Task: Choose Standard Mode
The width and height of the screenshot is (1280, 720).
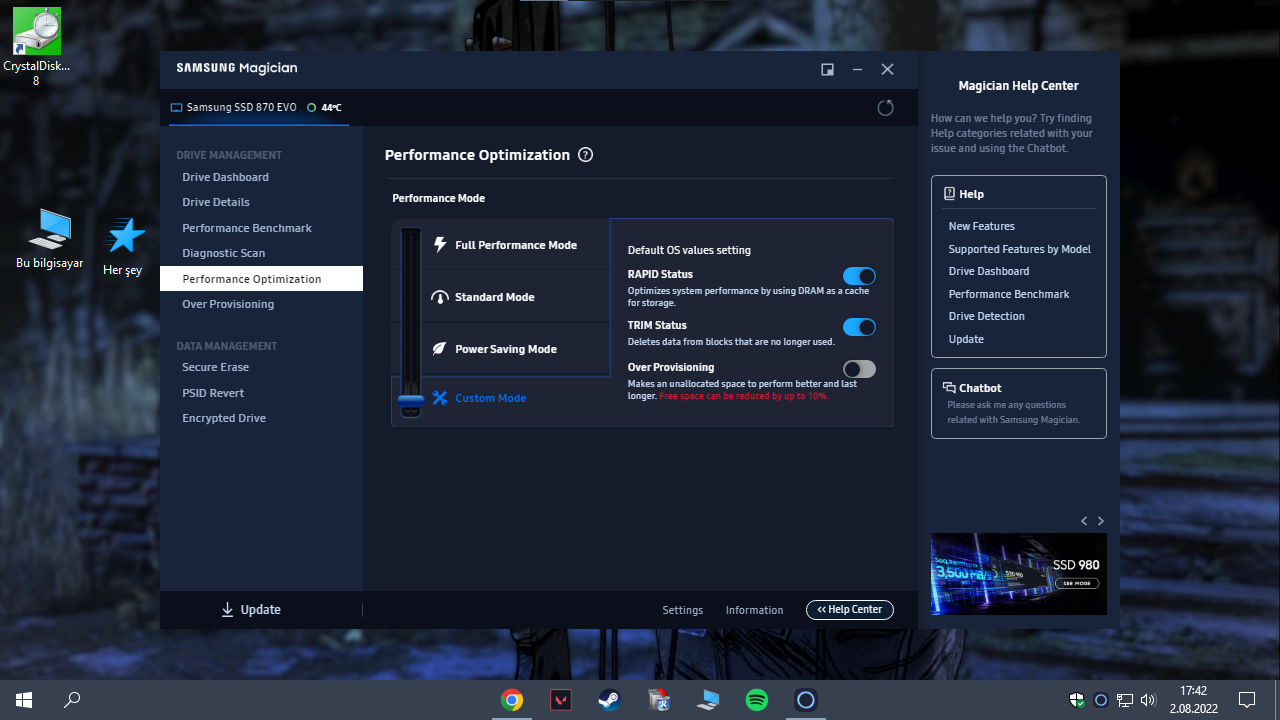Action: (x=516, y=297)
